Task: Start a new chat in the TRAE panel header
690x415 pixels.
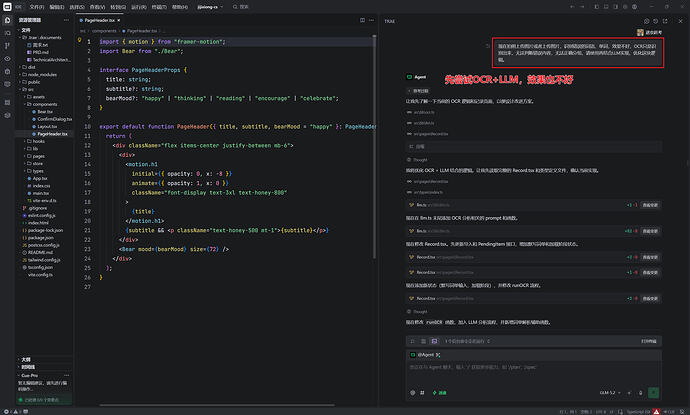Action: (x=646, y=21)
